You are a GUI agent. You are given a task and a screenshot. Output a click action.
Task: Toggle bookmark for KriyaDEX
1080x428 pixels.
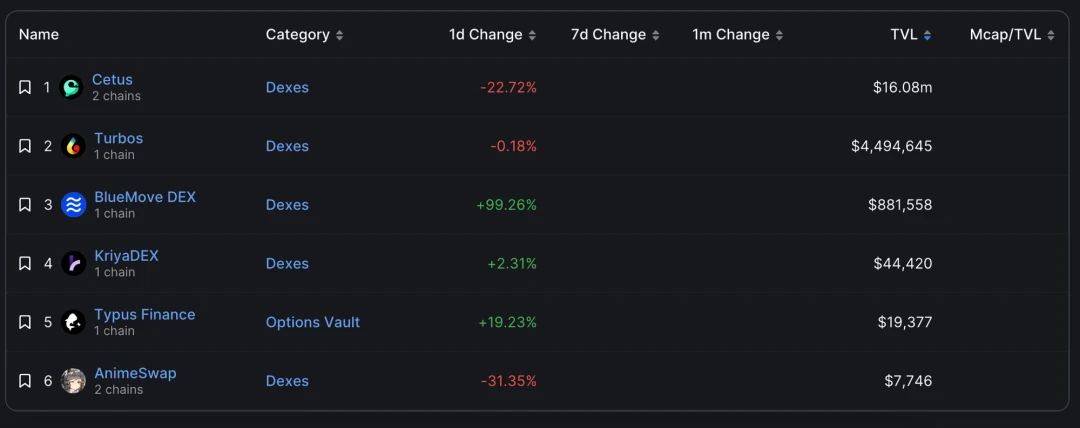click(x=25, y=263)
